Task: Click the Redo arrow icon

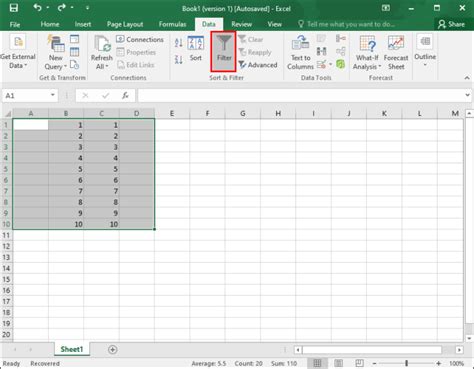Action: coord(62,7)
